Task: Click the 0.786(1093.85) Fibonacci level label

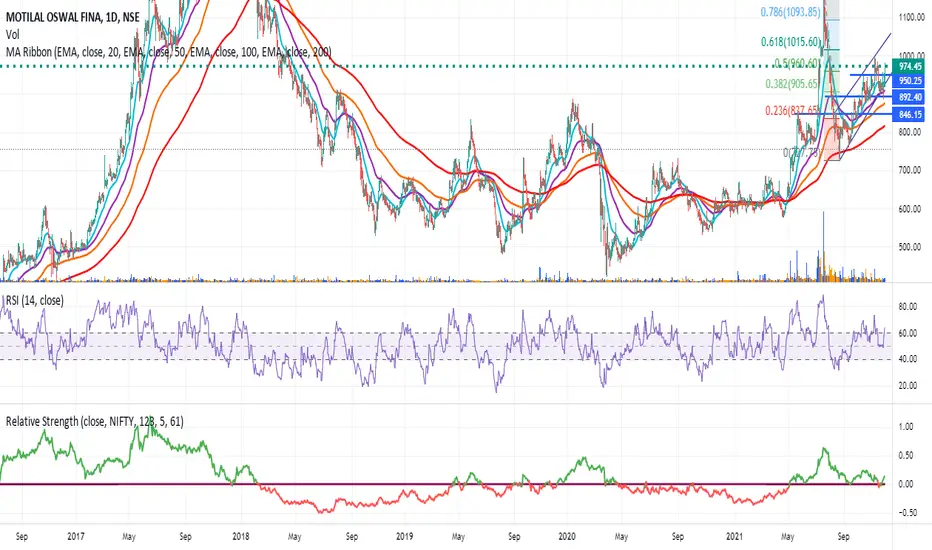Action: click(791, 12)
